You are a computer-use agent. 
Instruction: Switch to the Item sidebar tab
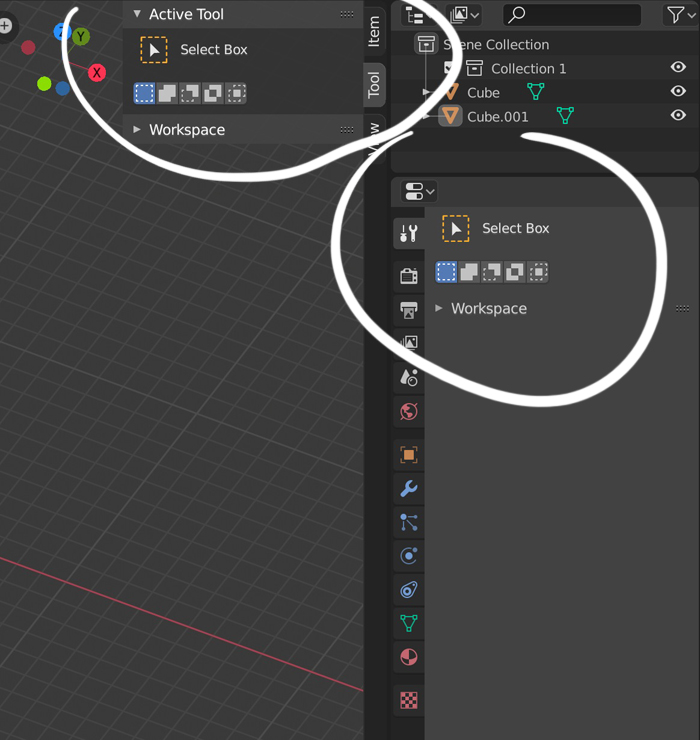coord(374,31)
